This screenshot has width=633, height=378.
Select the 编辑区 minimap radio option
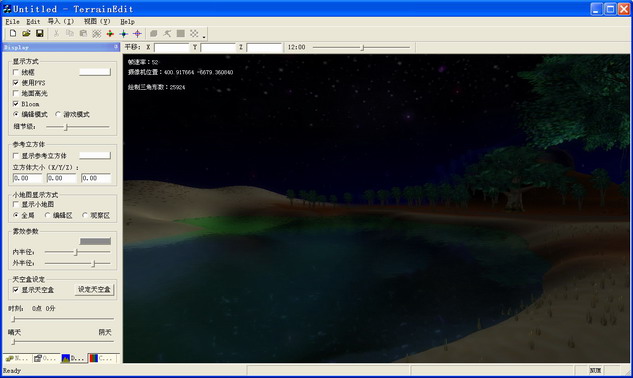pos(48,215)
